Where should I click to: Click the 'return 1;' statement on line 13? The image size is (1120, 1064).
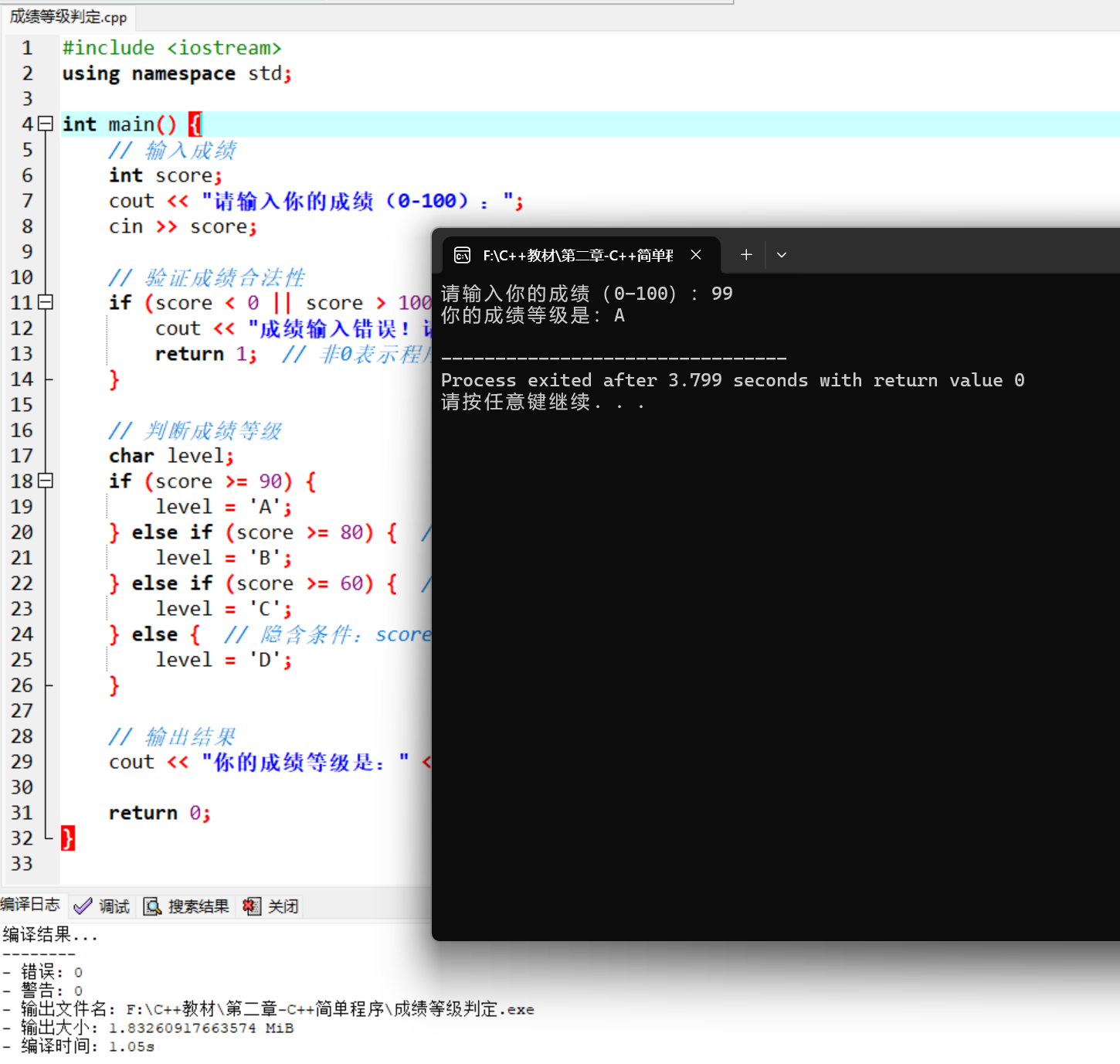pyautogui.click(x=206, y=354)
